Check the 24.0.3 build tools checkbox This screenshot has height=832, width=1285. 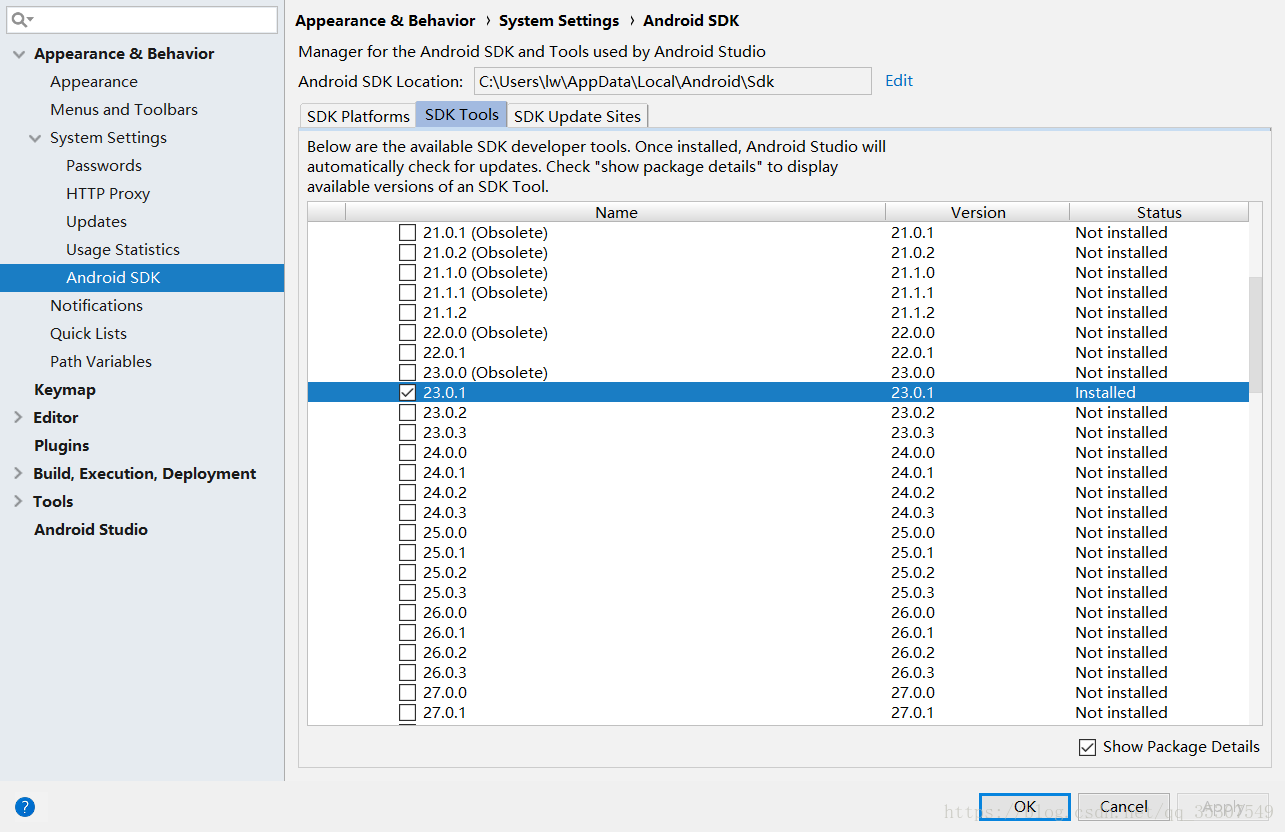407,512
